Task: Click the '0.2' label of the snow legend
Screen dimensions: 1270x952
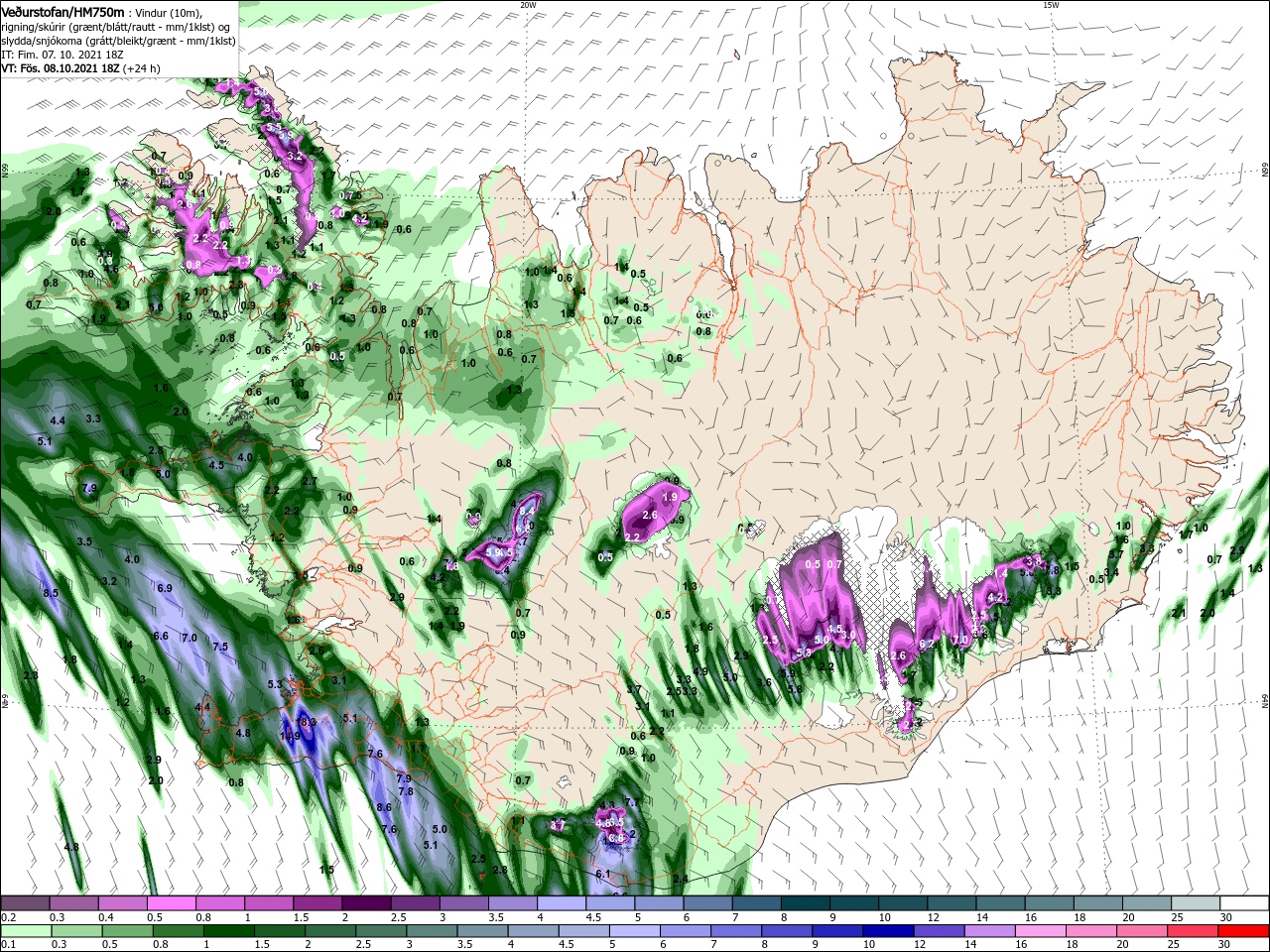Action: coord(8,917)
